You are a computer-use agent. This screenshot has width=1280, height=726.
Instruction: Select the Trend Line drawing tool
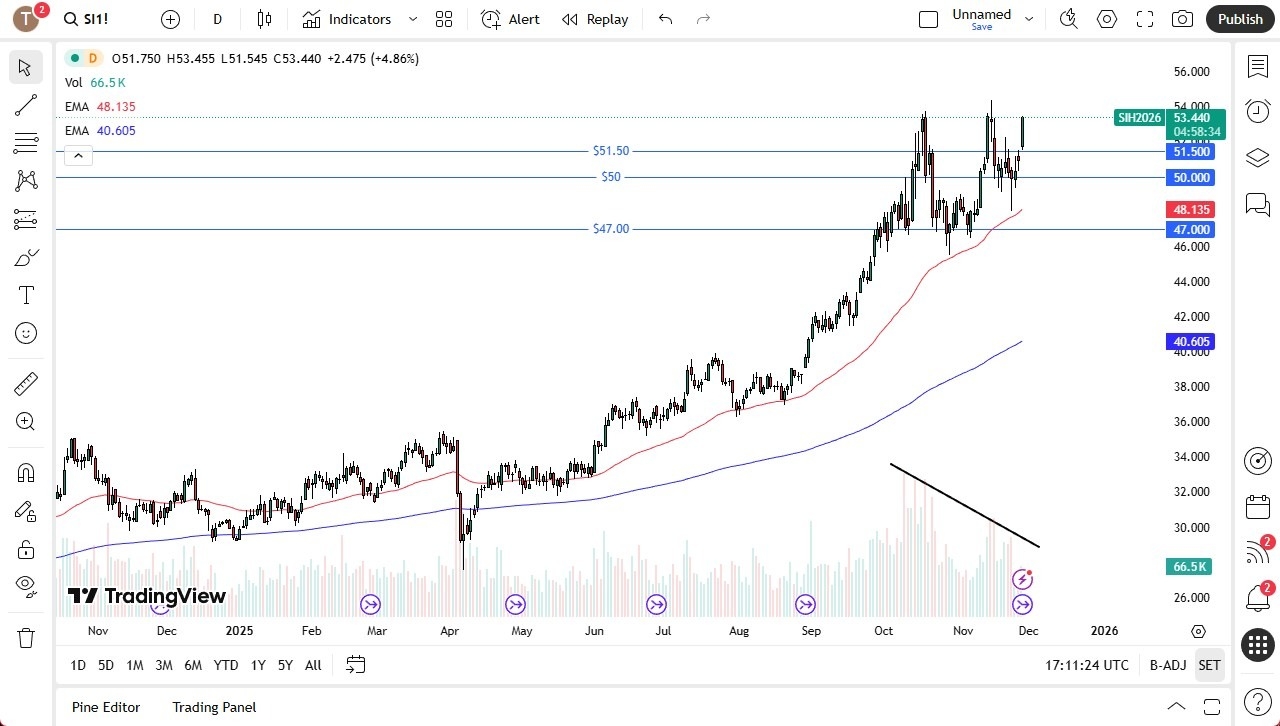click(25, 105)
